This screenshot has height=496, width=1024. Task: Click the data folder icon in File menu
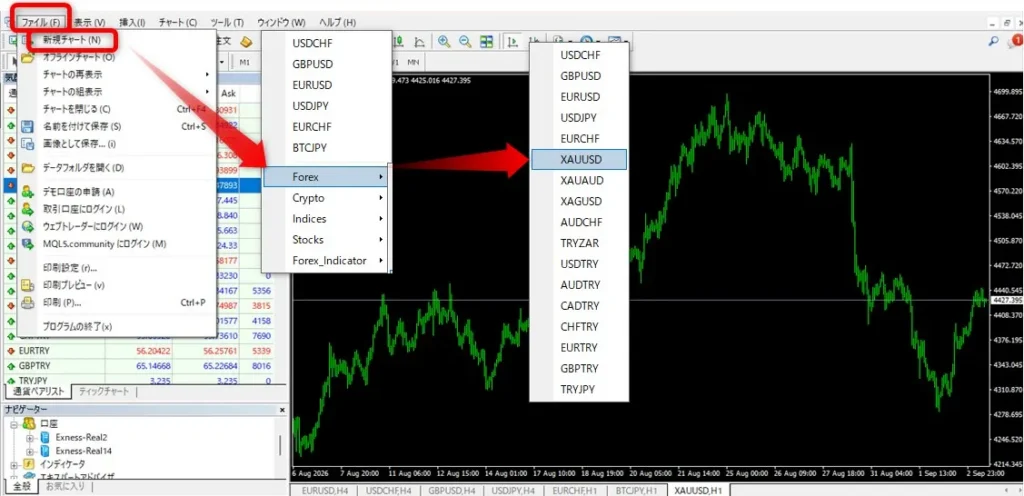coord(27,168)
